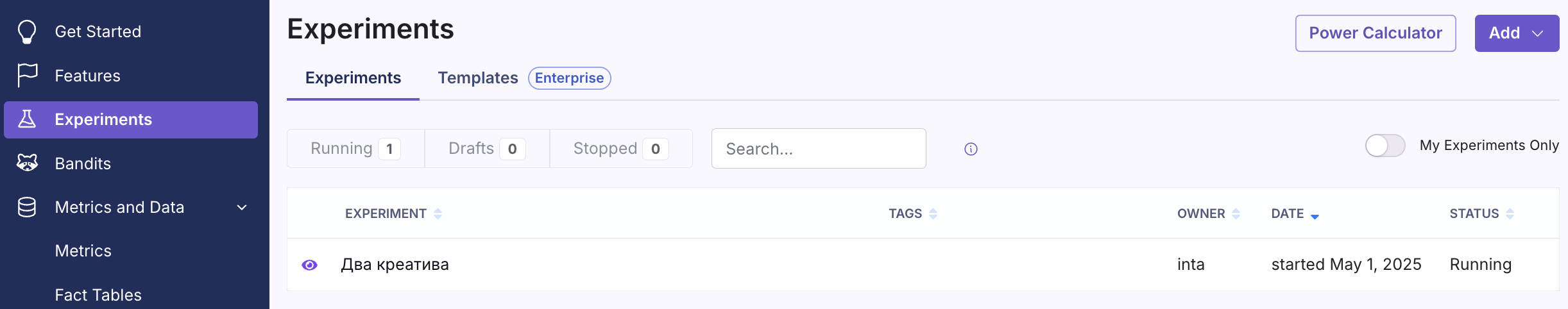Toggle the My Experiments Only switch
Image resolution: width=1568 pixels, height=309 pixels.
pyautogui.click(x=1385, y=146)
